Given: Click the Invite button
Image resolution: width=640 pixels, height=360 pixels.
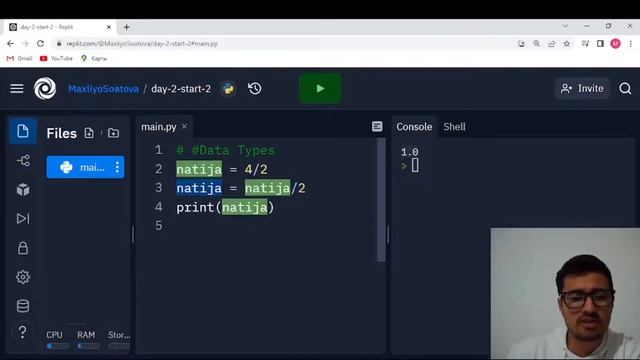Looking at the screenshot, I should [x=582, y=89].
